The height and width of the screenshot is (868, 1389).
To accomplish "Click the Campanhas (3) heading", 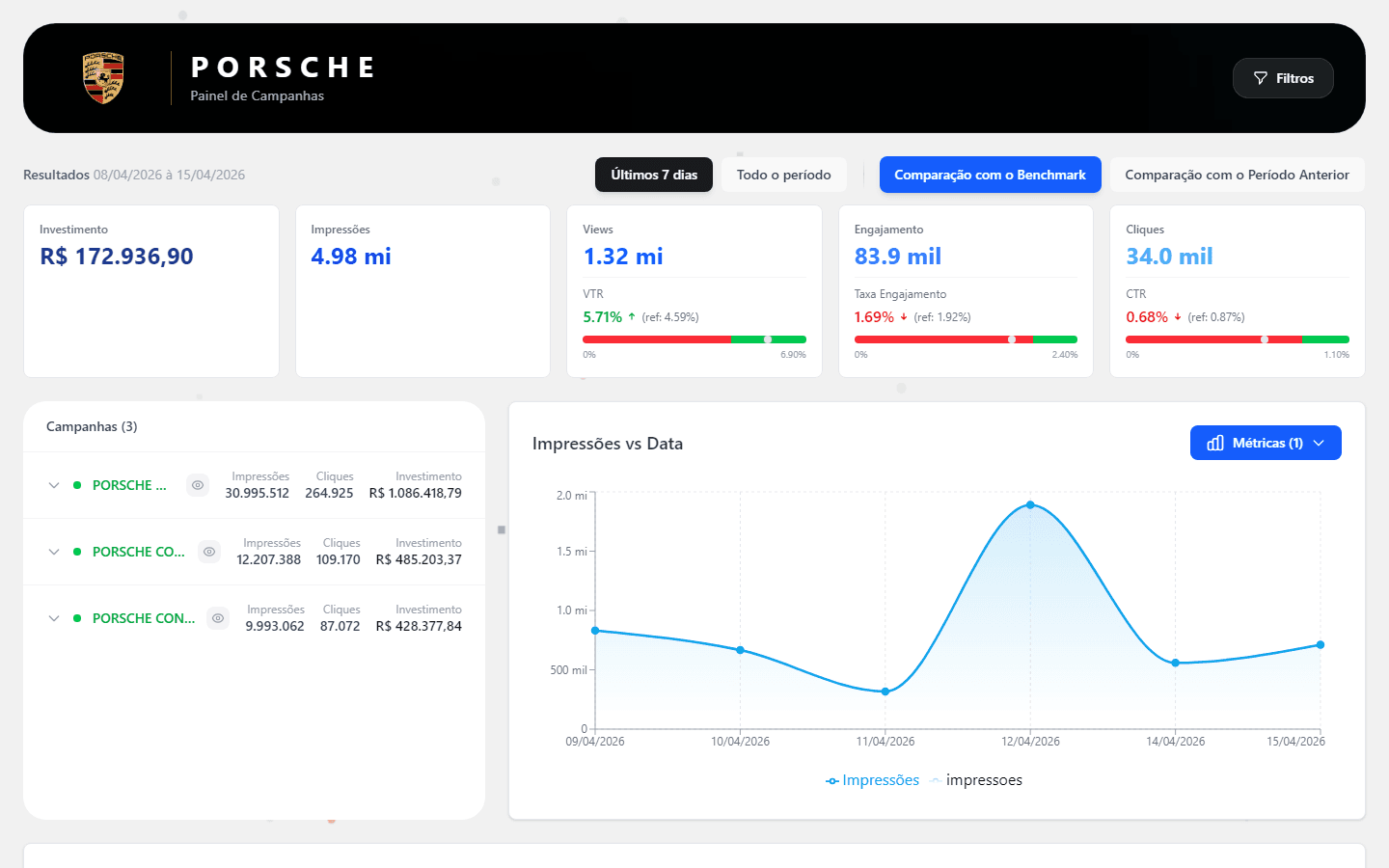I will 92,426.
